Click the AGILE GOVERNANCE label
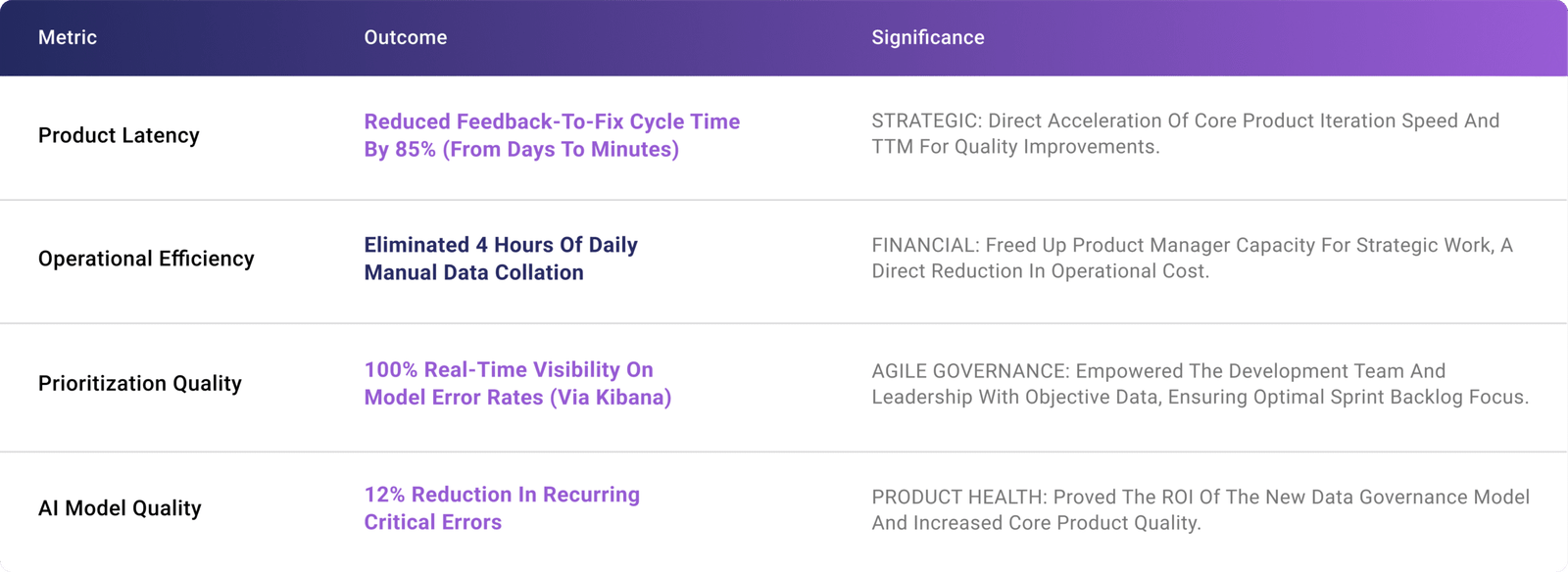The image size is (1568, 572). click(x=969, y=371)
